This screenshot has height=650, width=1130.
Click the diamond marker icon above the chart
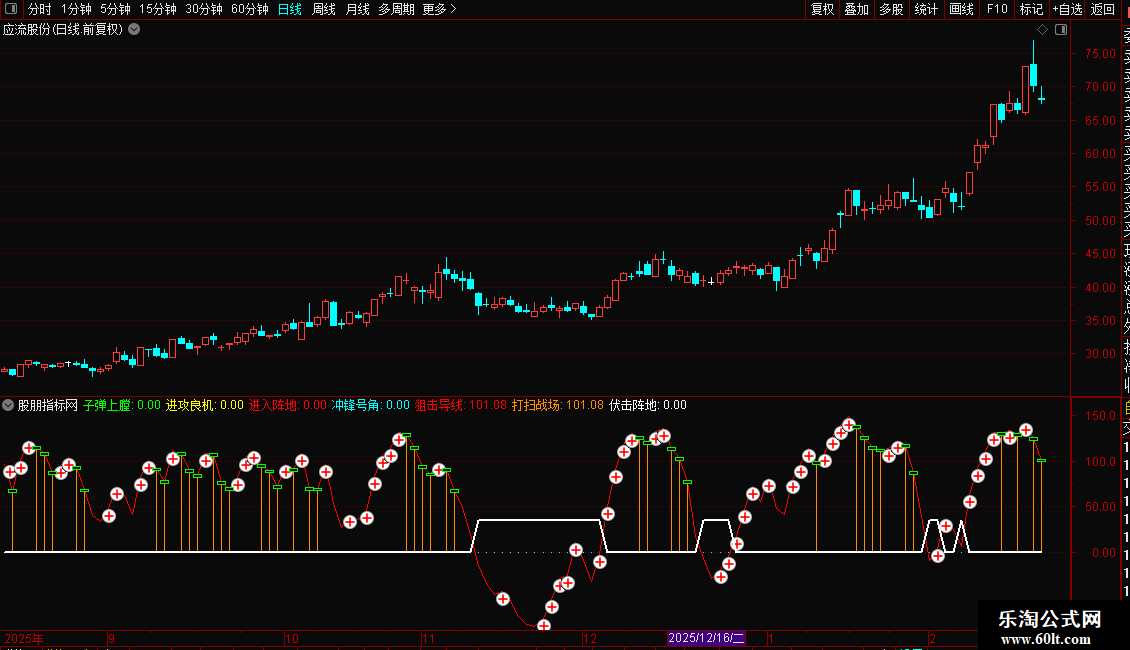click(1042, 30)
